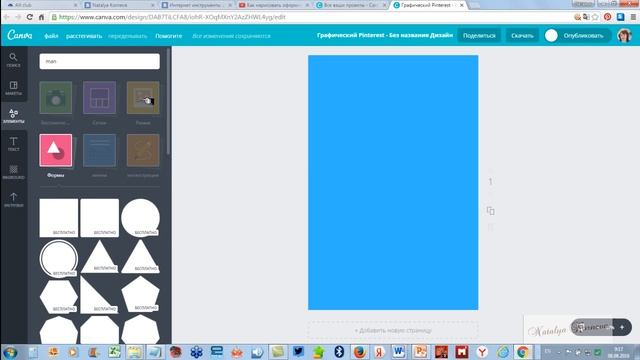Click the Chrome address bar

pyautogui.click(x=310, y=17)
